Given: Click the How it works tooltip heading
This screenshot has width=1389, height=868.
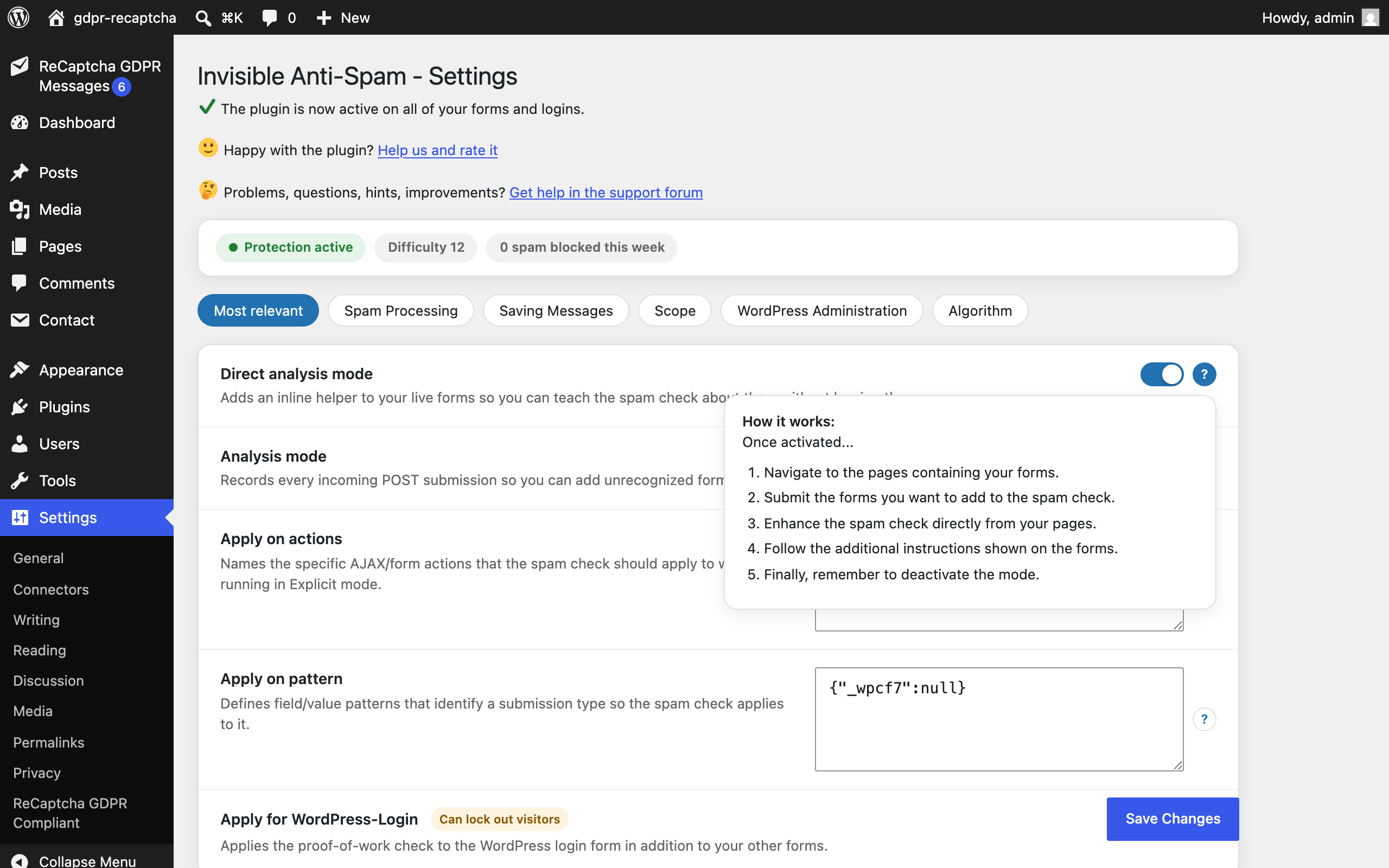Looking at the screenshot, I should tap(788, 422).
